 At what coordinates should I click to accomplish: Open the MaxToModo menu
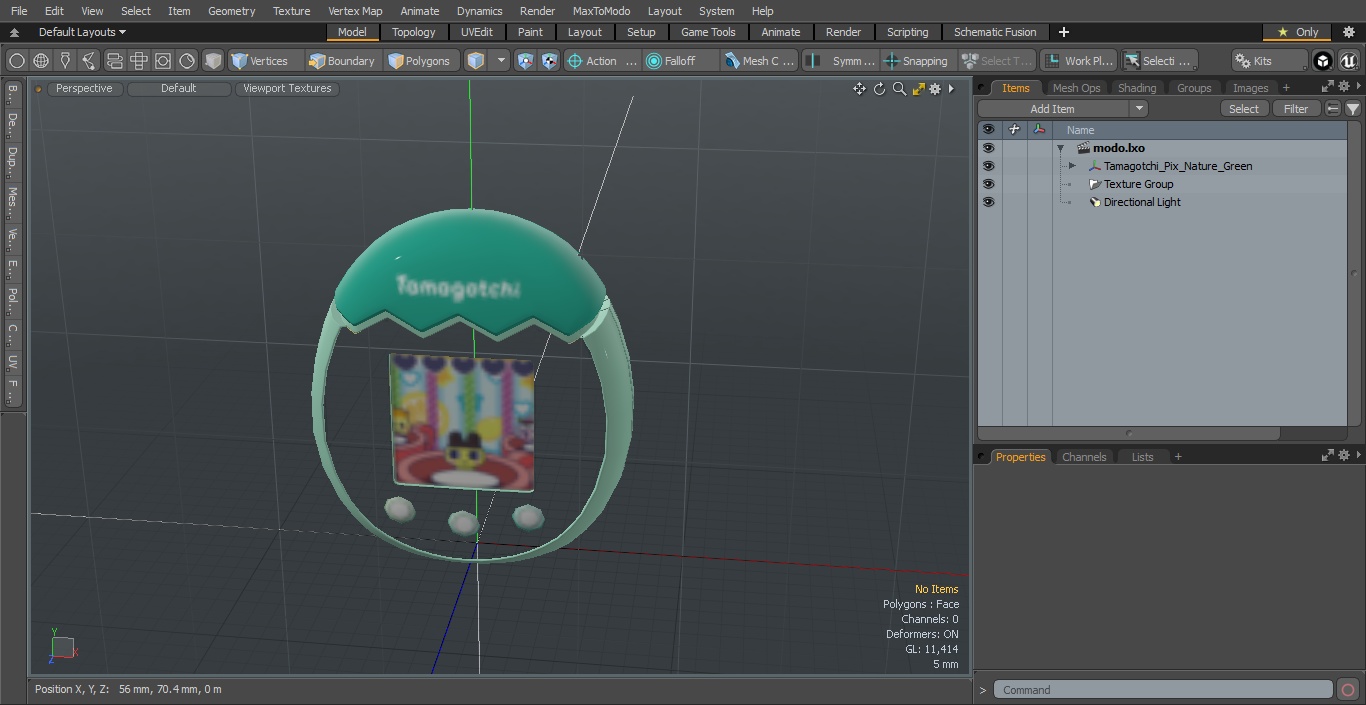[x=601, y=11]
